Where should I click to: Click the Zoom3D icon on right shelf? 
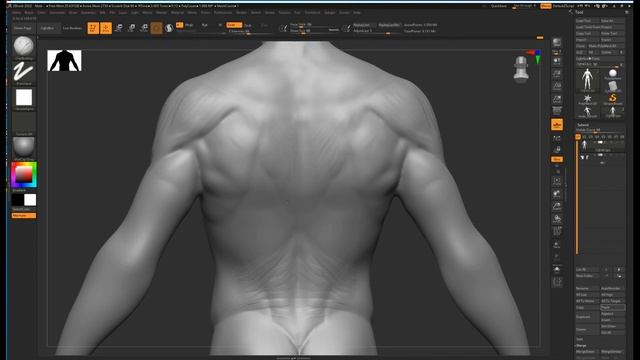[557, 207]
